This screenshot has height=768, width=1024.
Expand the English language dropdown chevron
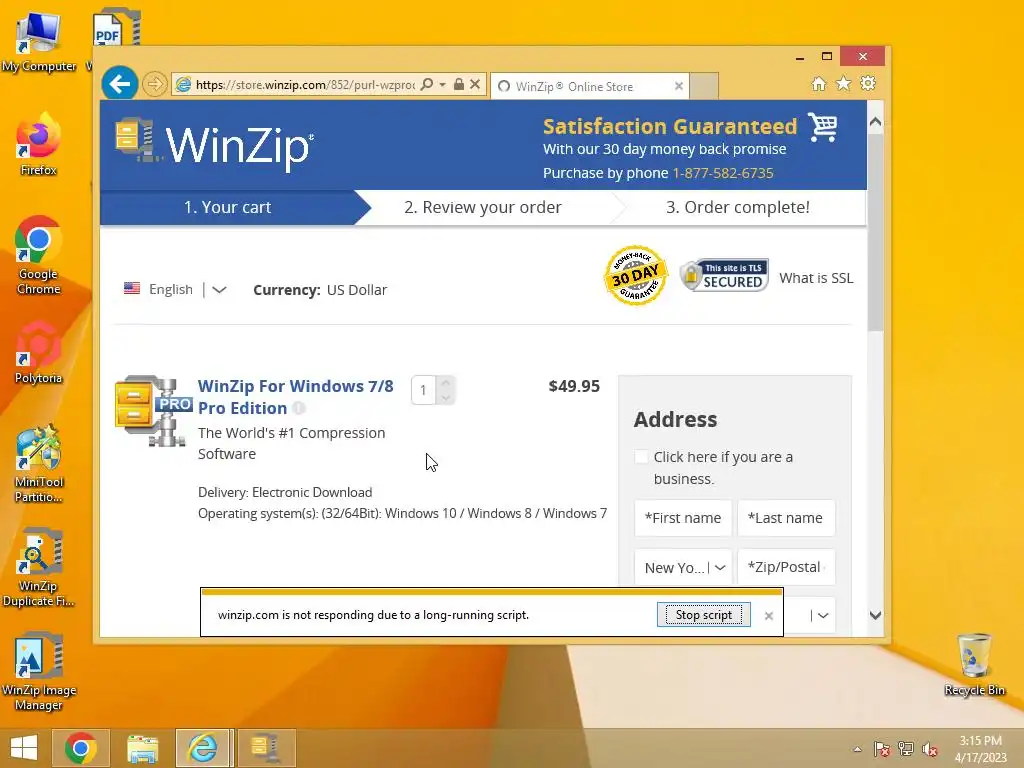click(x=219, y=289)
